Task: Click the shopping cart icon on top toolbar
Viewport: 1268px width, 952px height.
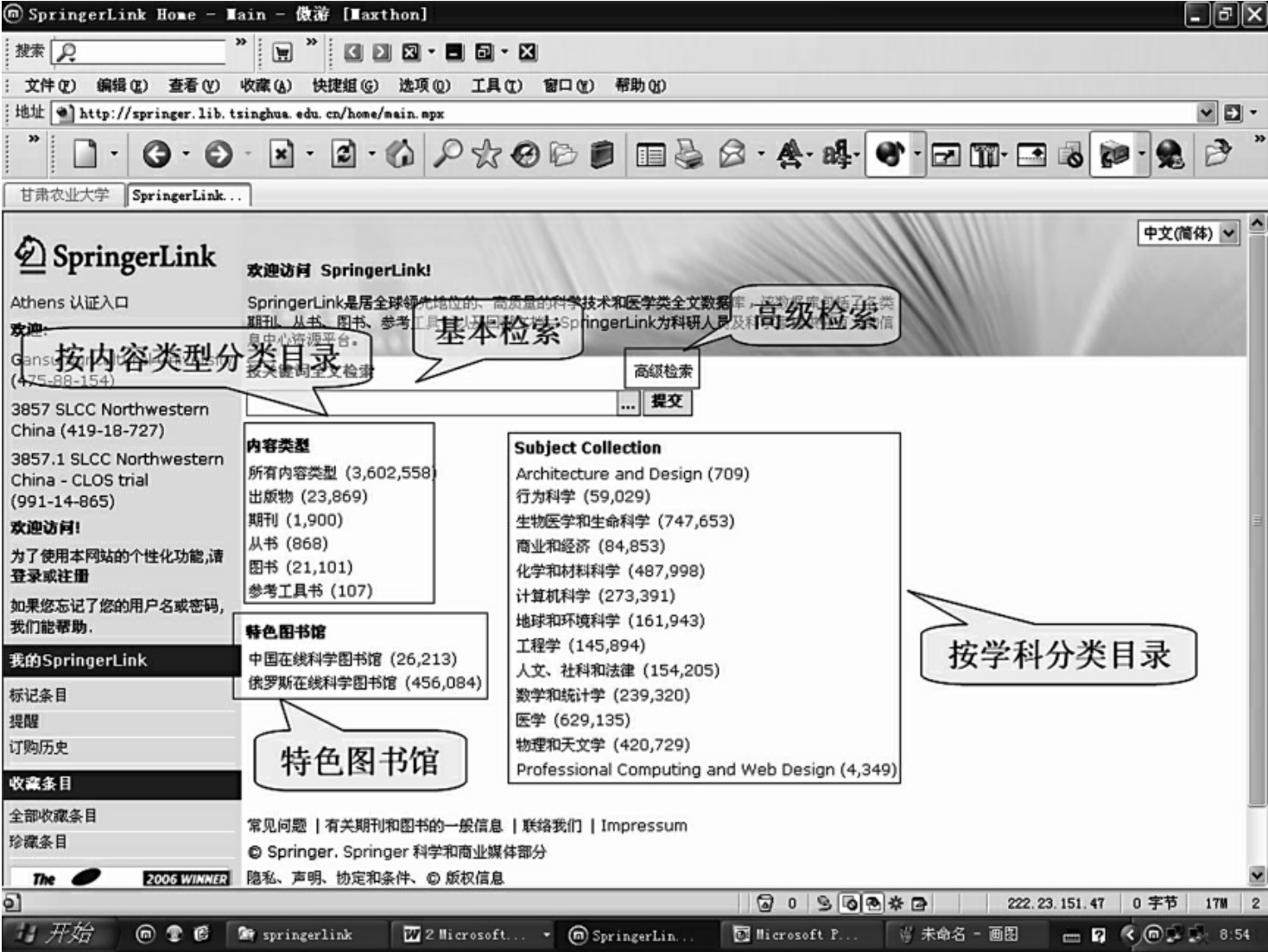Action: (x=282, y=53)
